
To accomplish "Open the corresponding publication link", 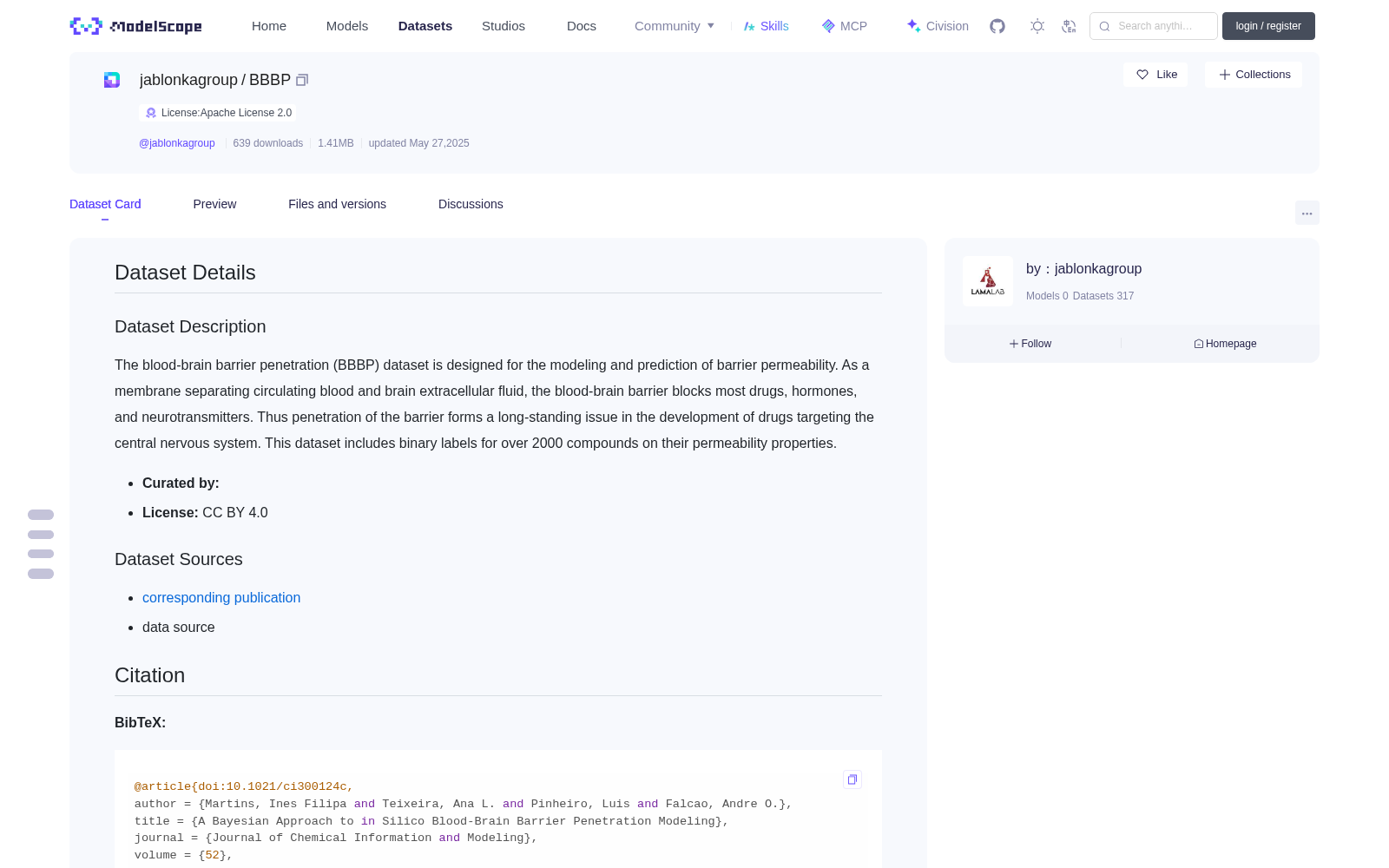I will 221,597.
